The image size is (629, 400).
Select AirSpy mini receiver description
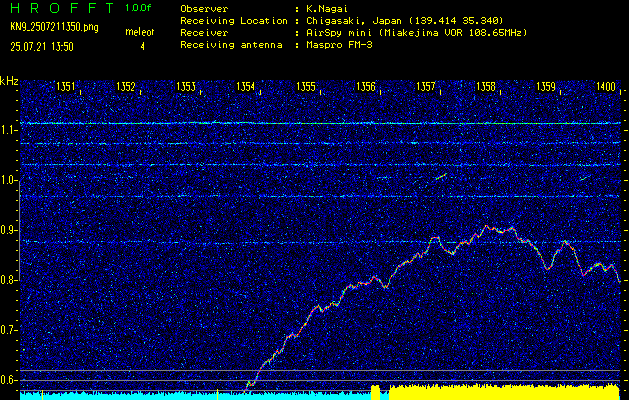[416, 33]
